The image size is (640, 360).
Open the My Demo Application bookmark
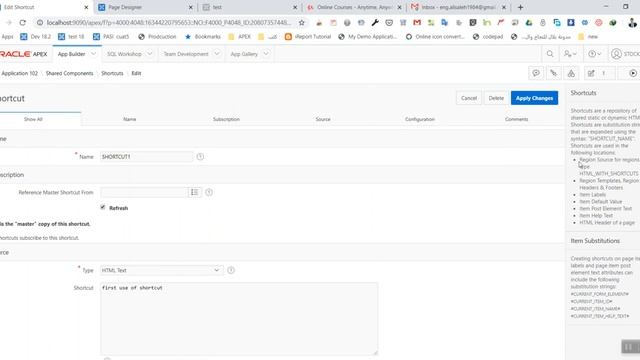point(367,37)
